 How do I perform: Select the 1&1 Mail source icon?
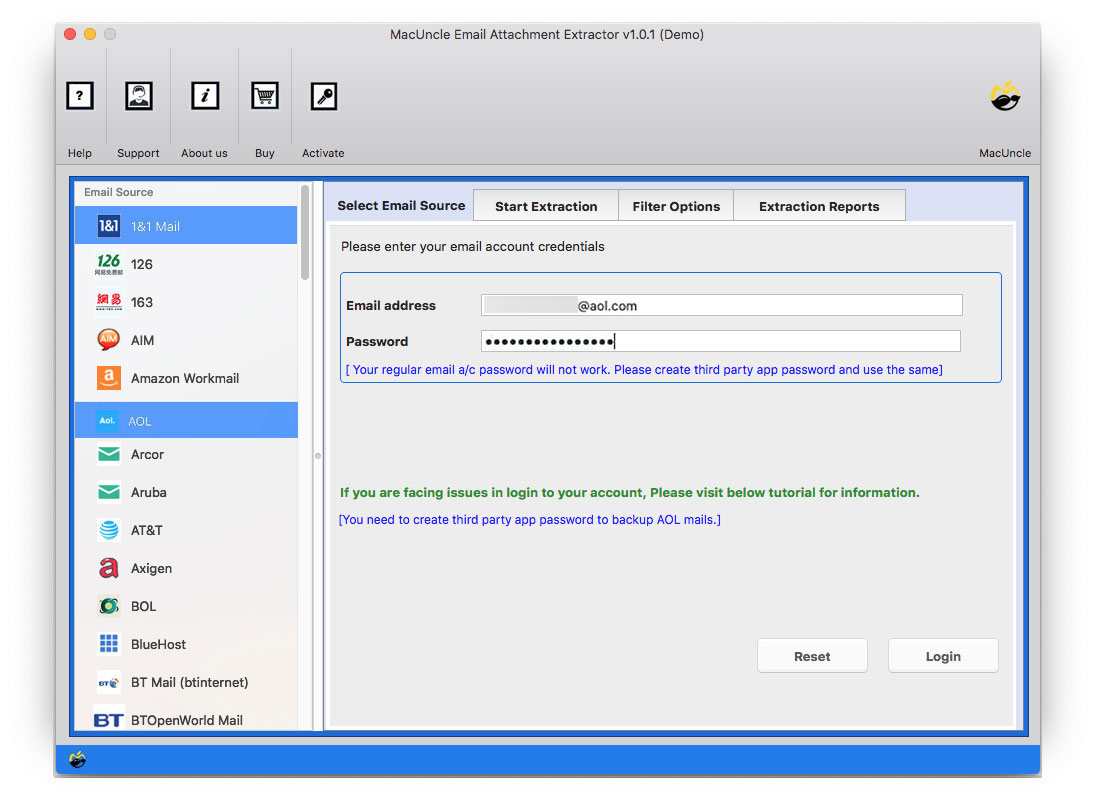108,226
